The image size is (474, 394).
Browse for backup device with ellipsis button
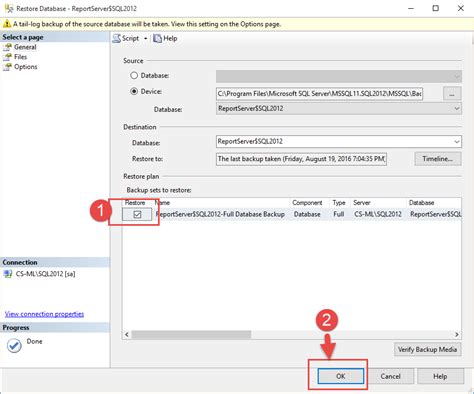[x=452, y=94]
